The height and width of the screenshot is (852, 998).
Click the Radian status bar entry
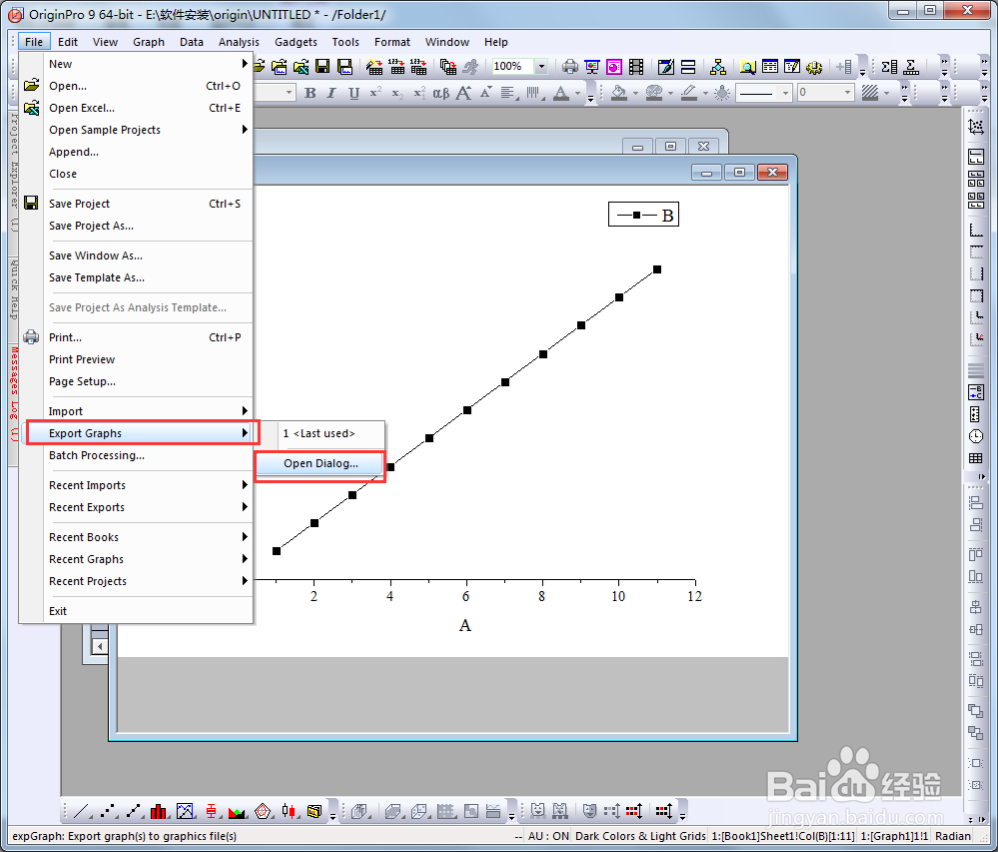(x=953, y=836)
